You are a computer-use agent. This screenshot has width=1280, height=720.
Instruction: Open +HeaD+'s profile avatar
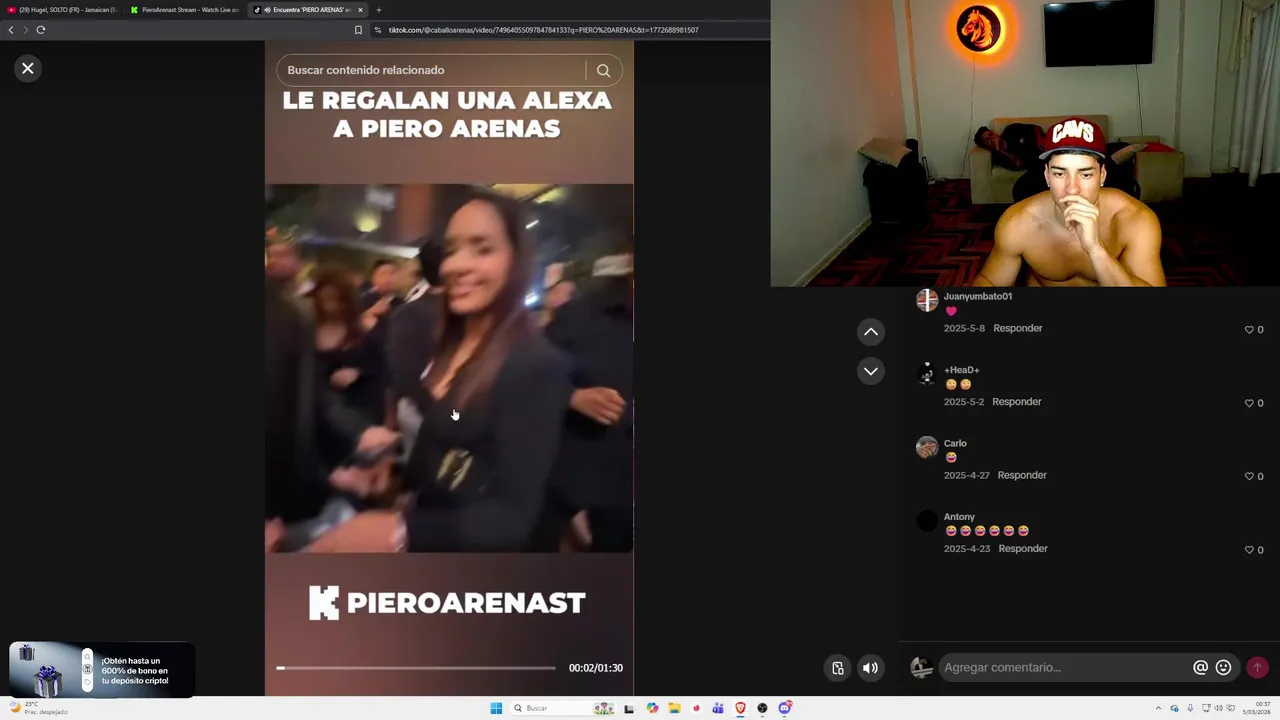pyautogui.click(x=927, y=374)
